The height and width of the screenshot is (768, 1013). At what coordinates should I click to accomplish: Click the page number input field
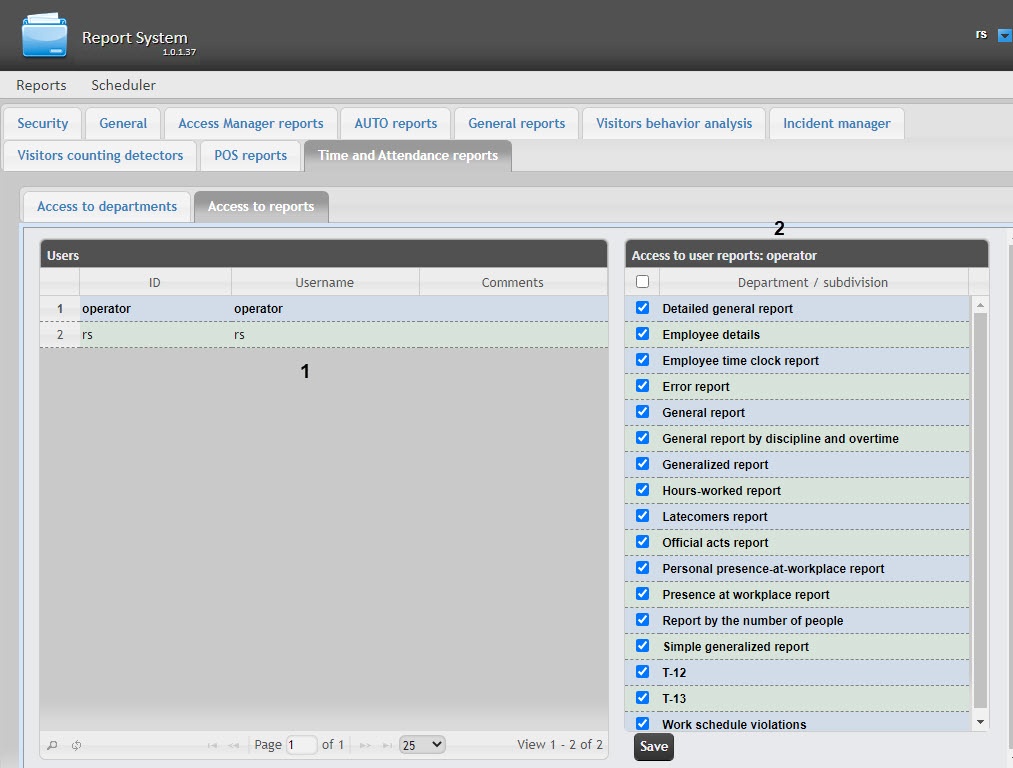pos(301,744)
